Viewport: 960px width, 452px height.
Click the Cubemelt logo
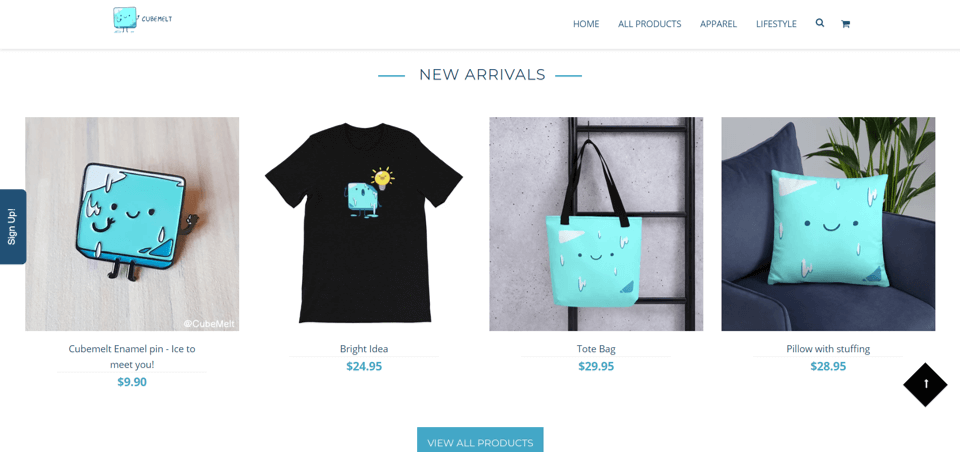[143, 20]
